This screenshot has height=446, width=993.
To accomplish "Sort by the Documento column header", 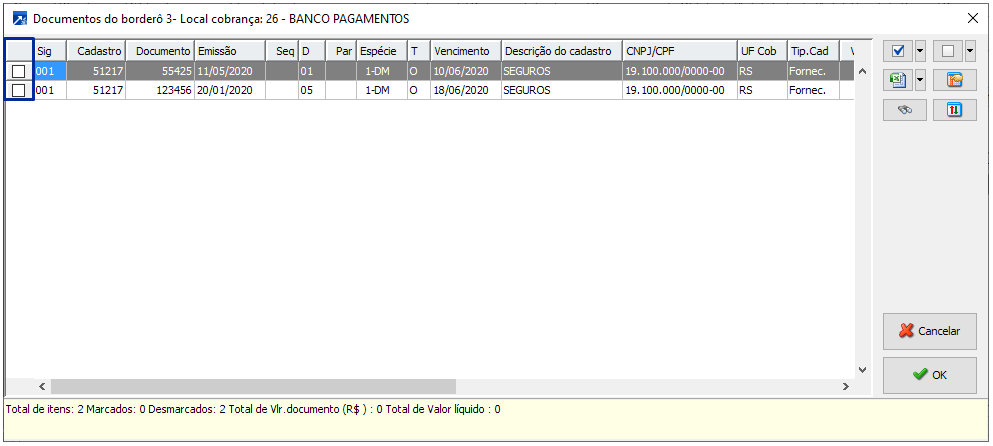I will tap(160, 51).
